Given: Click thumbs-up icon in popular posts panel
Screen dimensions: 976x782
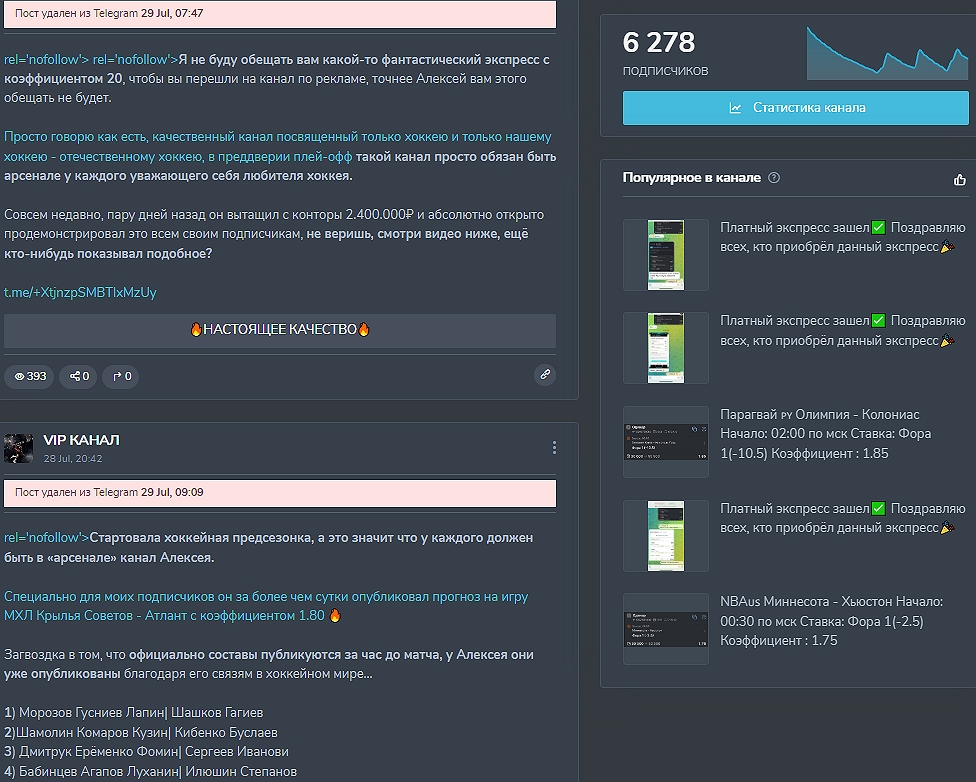Looking at the screenshot, I should pyautogui.click(x=960, y=180).
